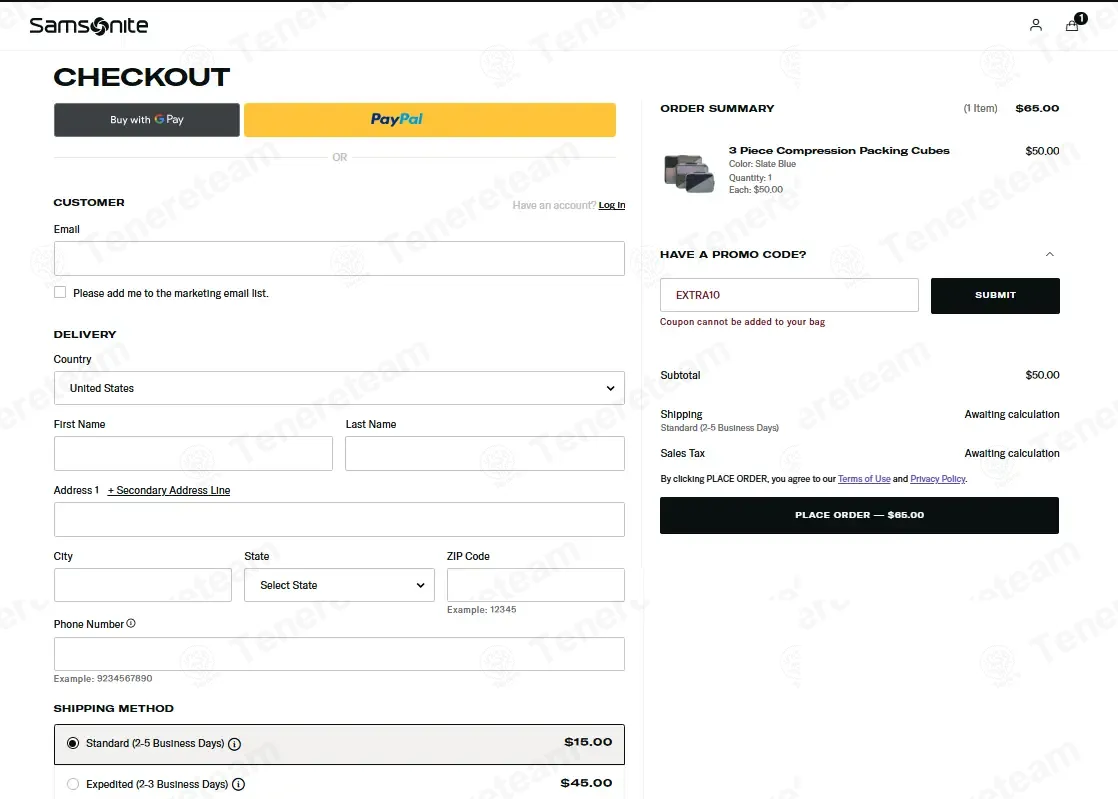Focus the Address 1 field

[x=339, y=520]
